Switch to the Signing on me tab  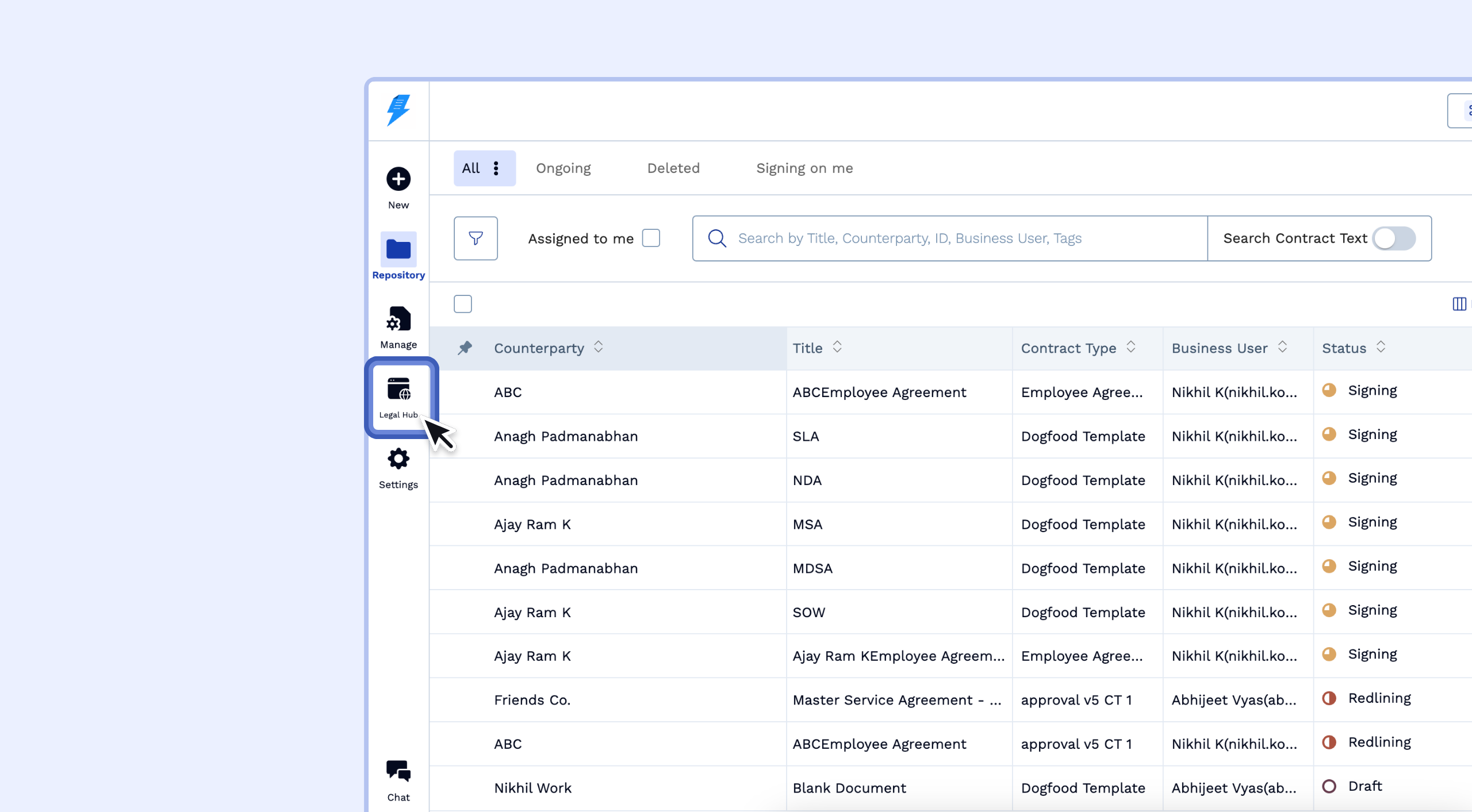point(804,168)
